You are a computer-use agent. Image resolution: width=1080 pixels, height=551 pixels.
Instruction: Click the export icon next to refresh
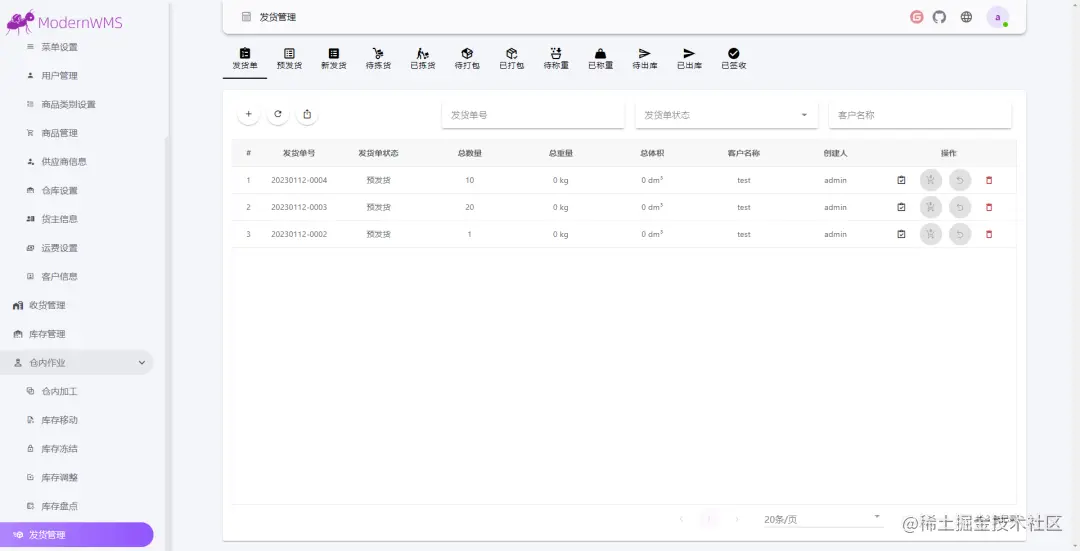tap(307, 114)
